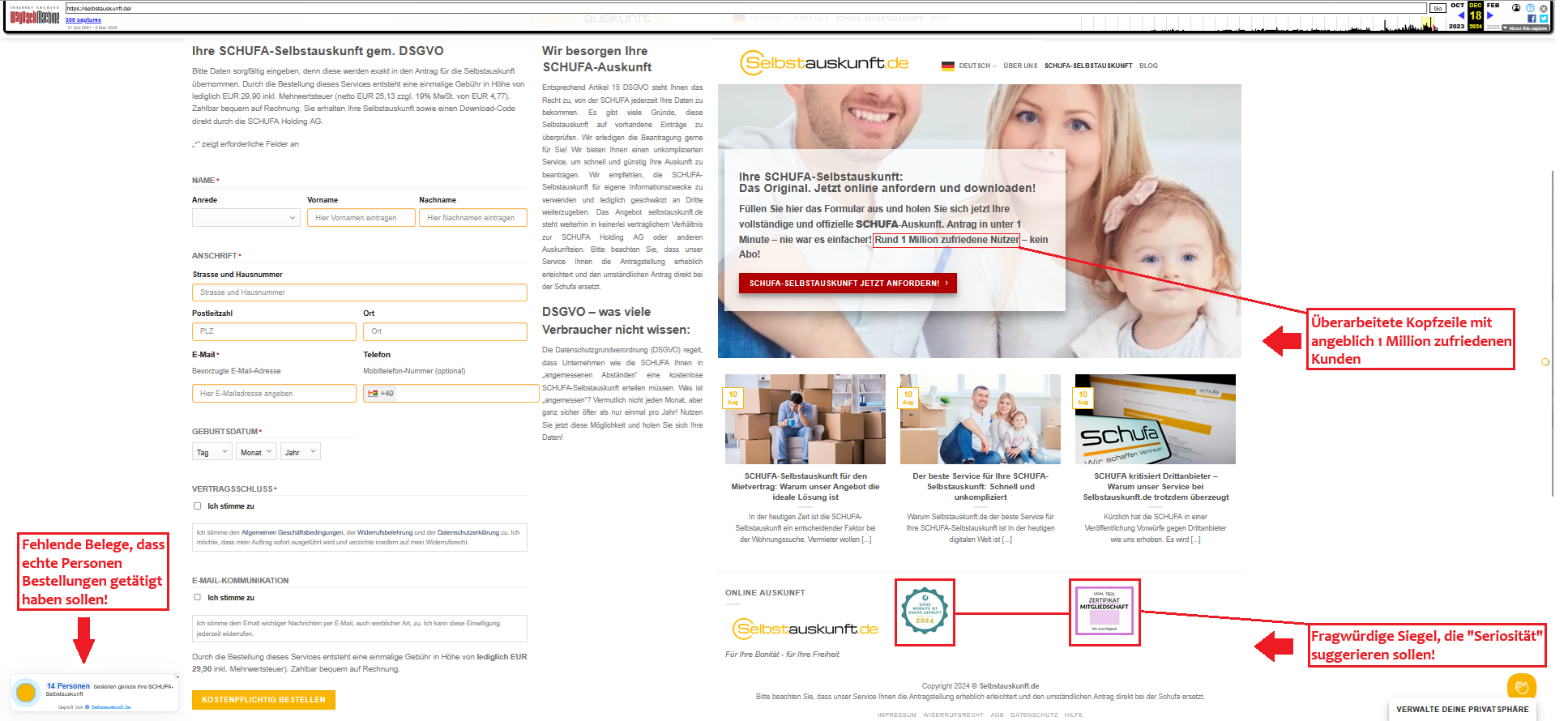Click the Wayback URL address field
The height and width of the screenshot is (721, 1568).
(746, 8)
